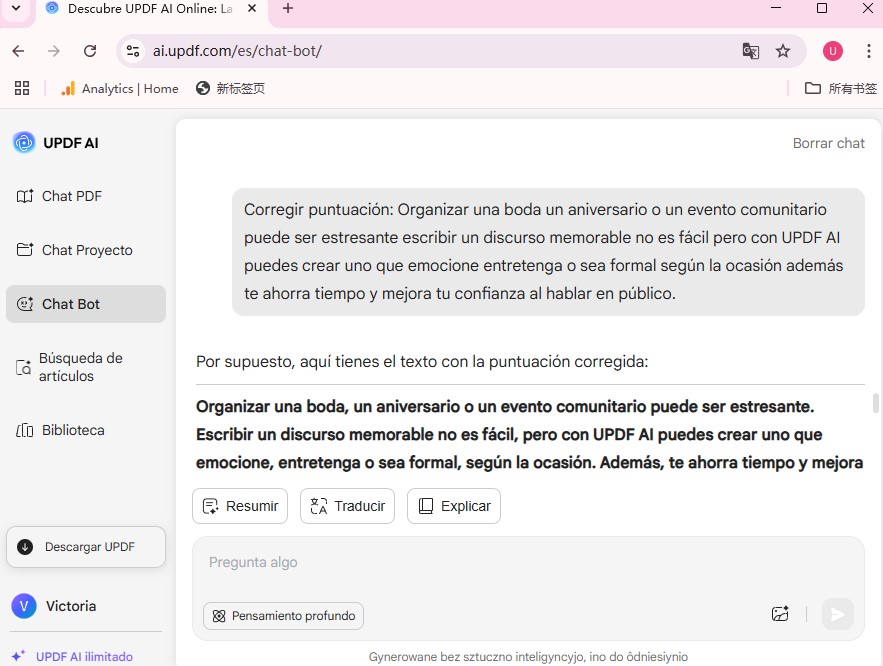Go back with the browser back arrow
Image resolution: width=883 pixels, height=666 pixels.
(18, 51)
